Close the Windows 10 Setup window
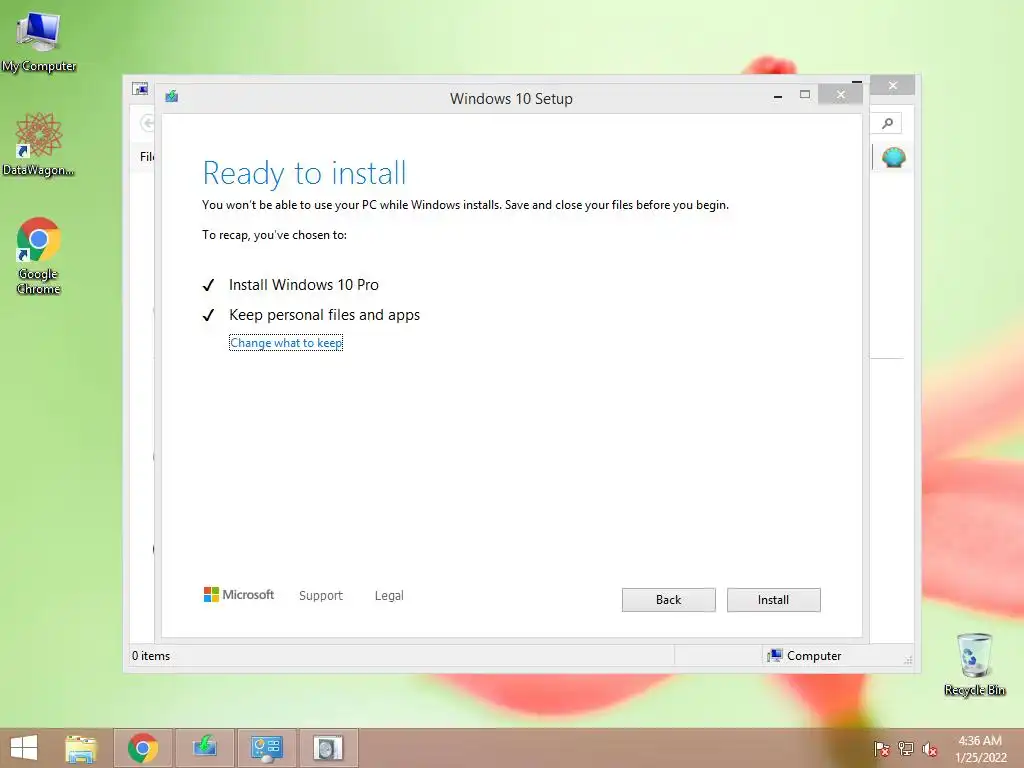Screen dimensions: 1024x768 (840, 95)
